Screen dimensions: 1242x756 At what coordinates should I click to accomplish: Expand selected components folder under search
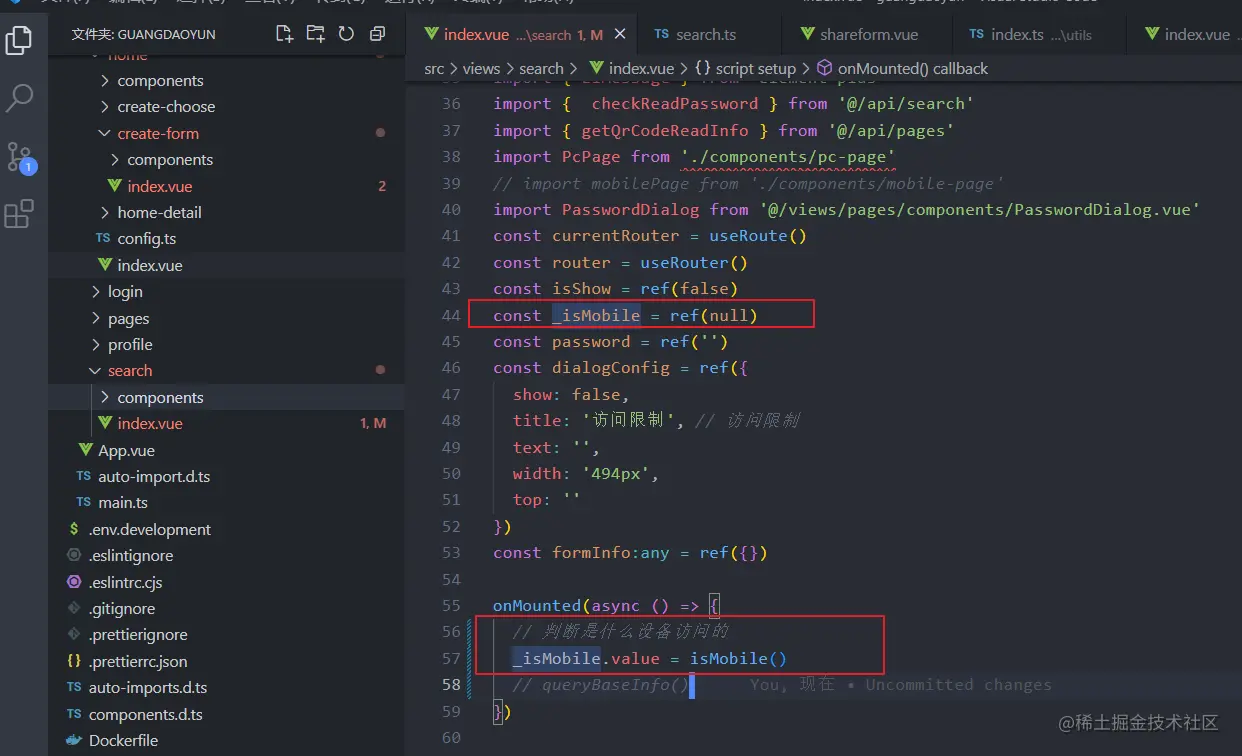pyautogui.click(x=160, y=397)
